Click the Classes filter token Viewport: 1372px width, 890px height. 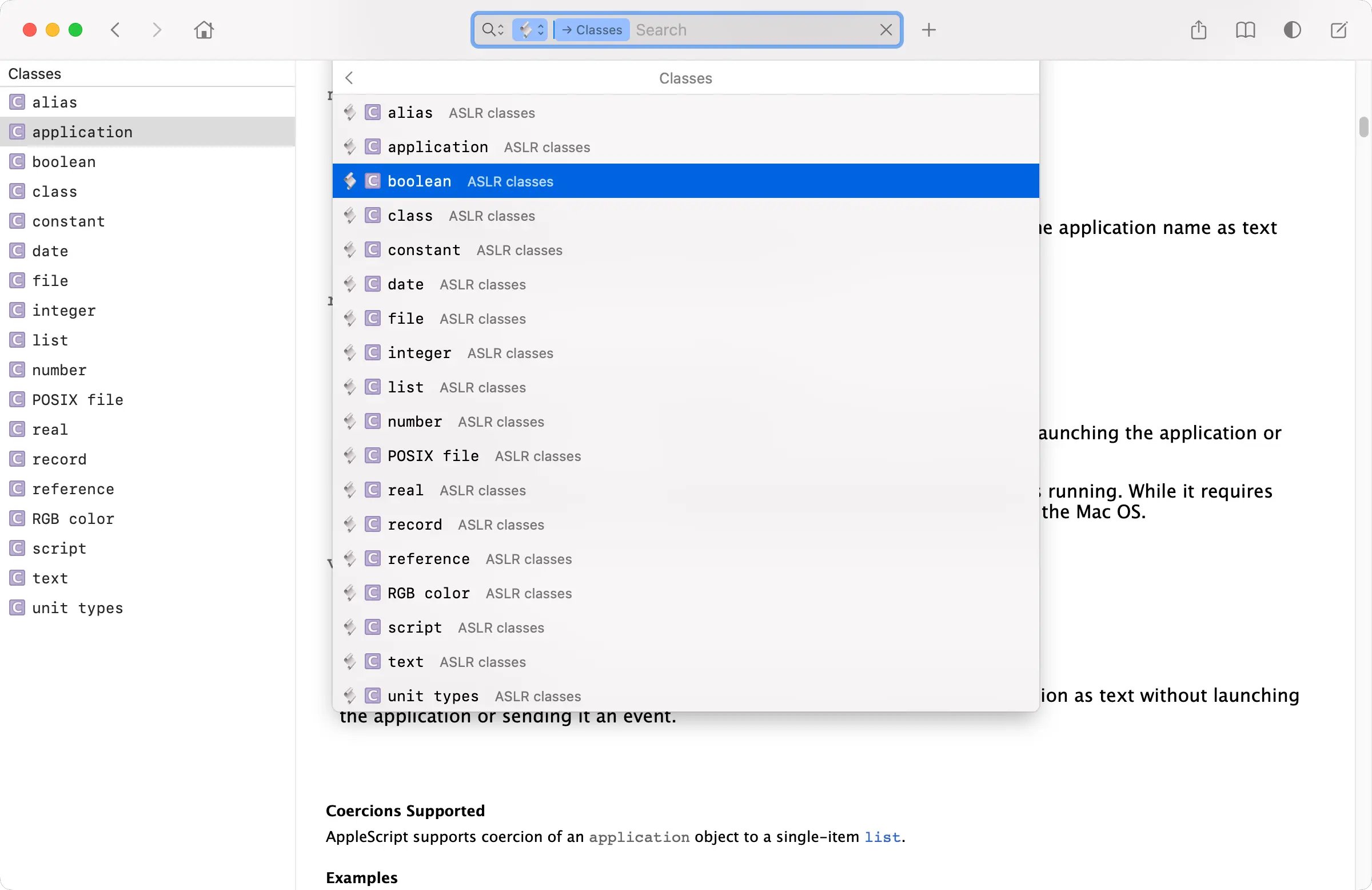pyautogui.click(x=592, y=30)
